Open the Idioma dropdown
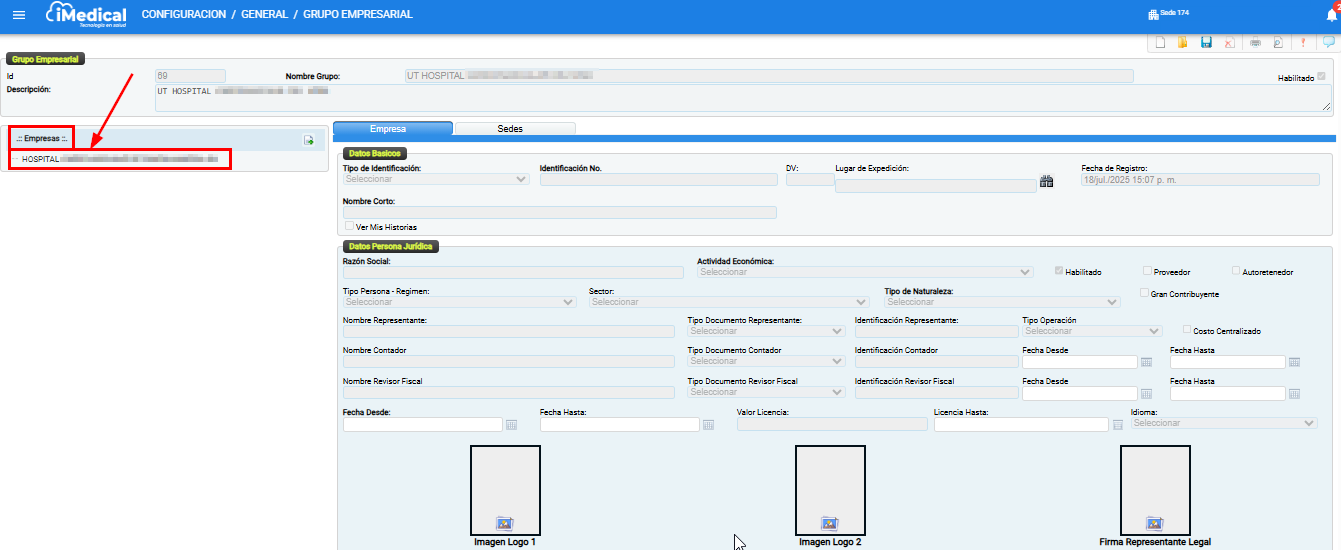Image resolution: width=1341 pixels, height=550 pixels. [1223, 423]
